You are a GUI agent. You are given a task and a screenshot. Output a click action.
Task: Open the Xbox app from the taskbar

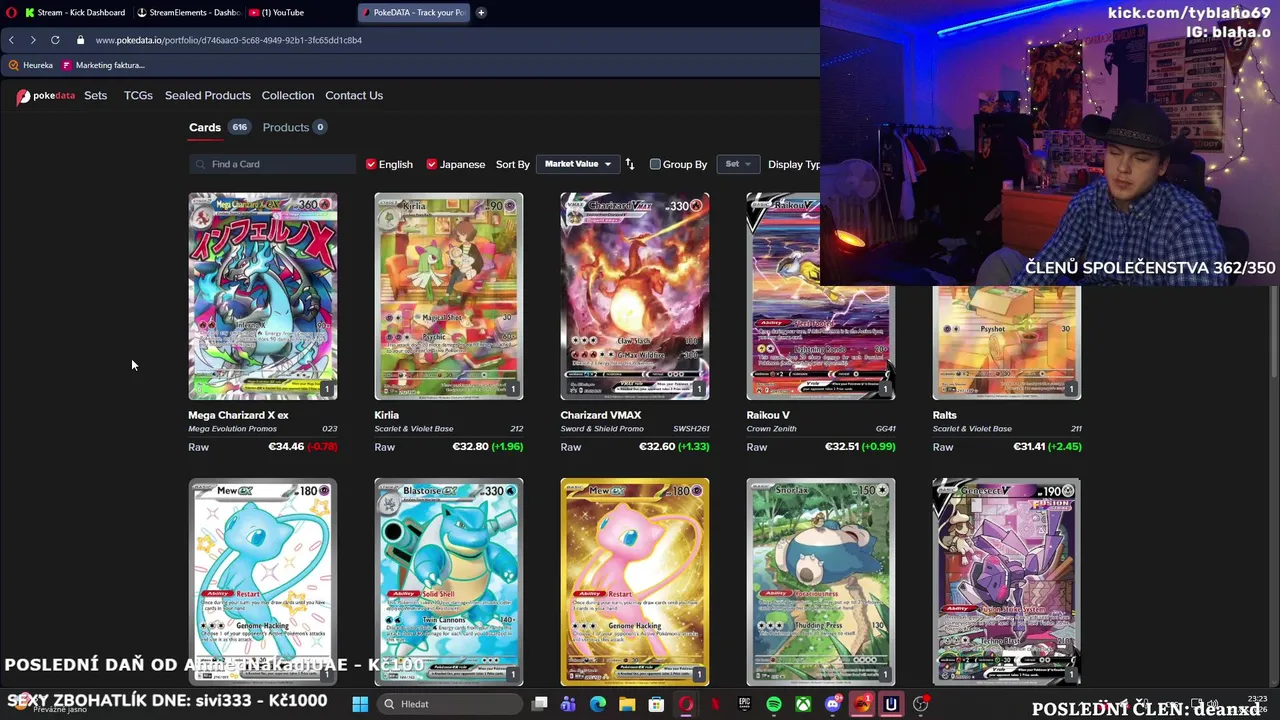pyautogui.click(x=803, y=704)
